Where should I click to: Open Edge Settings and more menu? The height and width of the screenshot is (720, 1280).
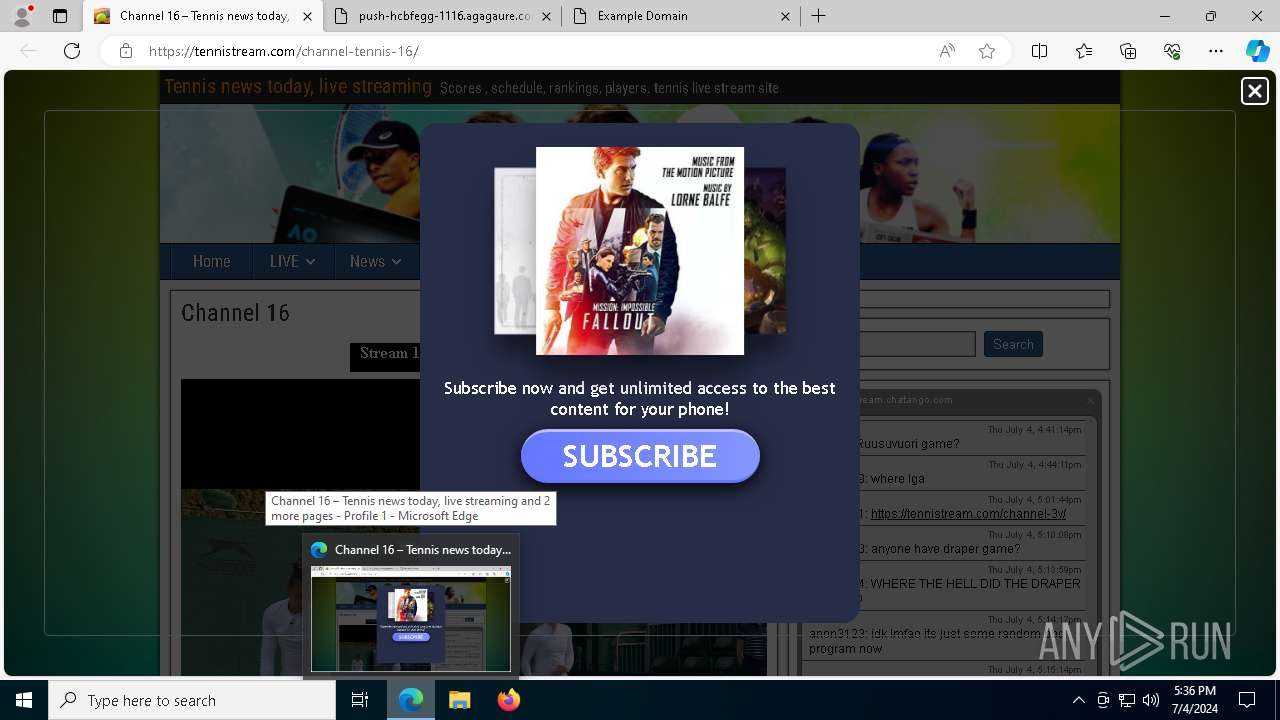coord(1216,51)
